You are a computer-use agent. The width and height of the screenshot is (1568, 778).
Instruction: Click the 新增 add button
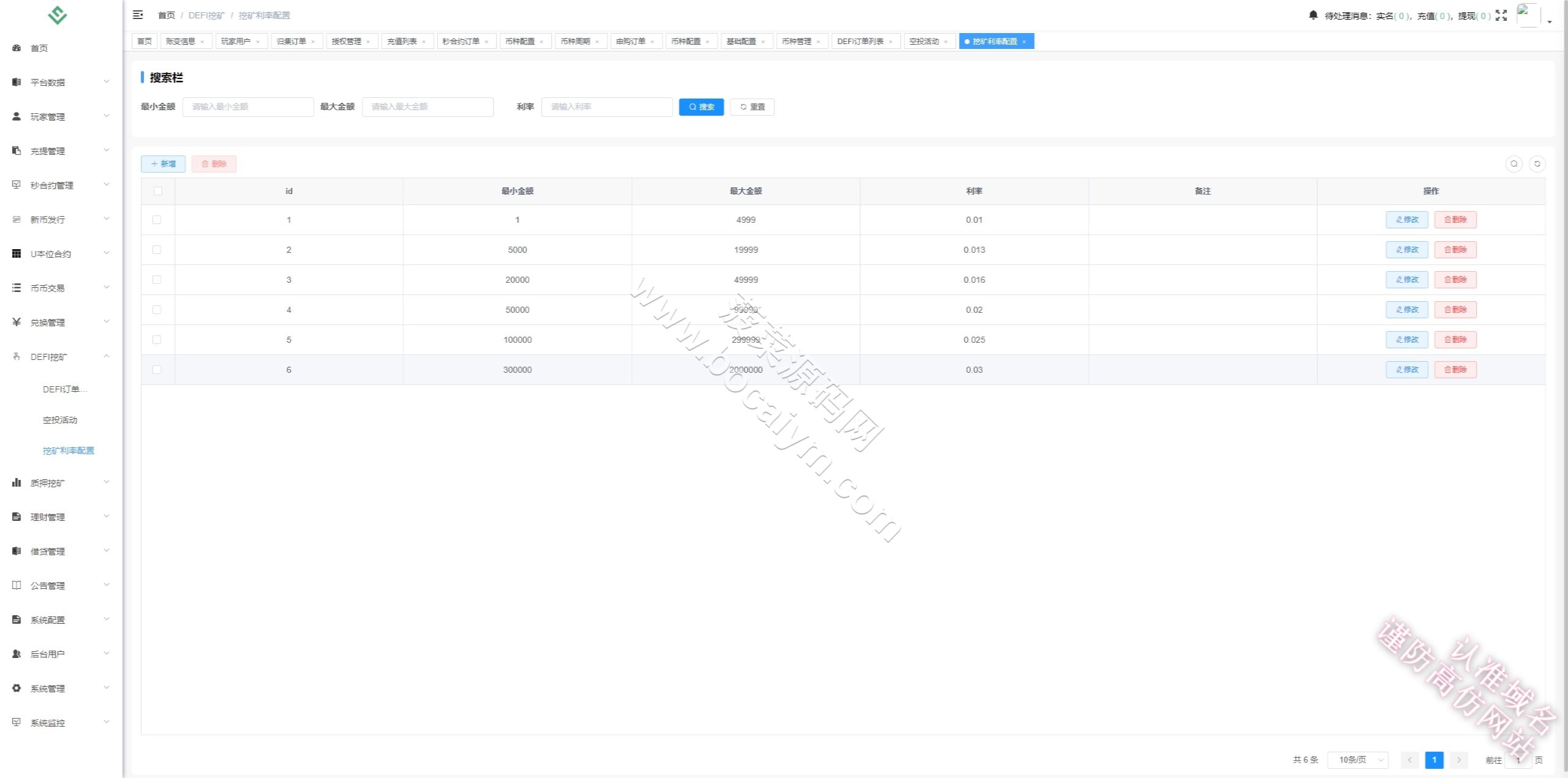(163, 164)
